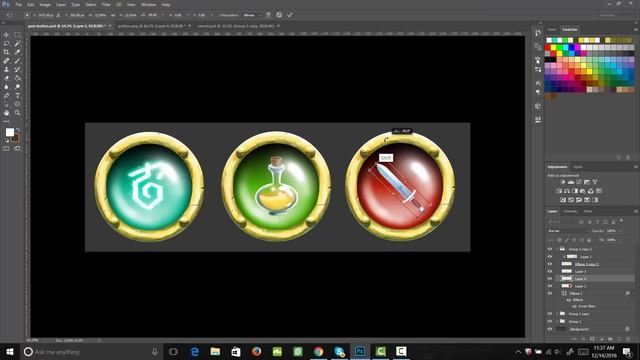640x360 pixels.
Task: Select the Eyedropper tool
Action: [x=18, y=52]
